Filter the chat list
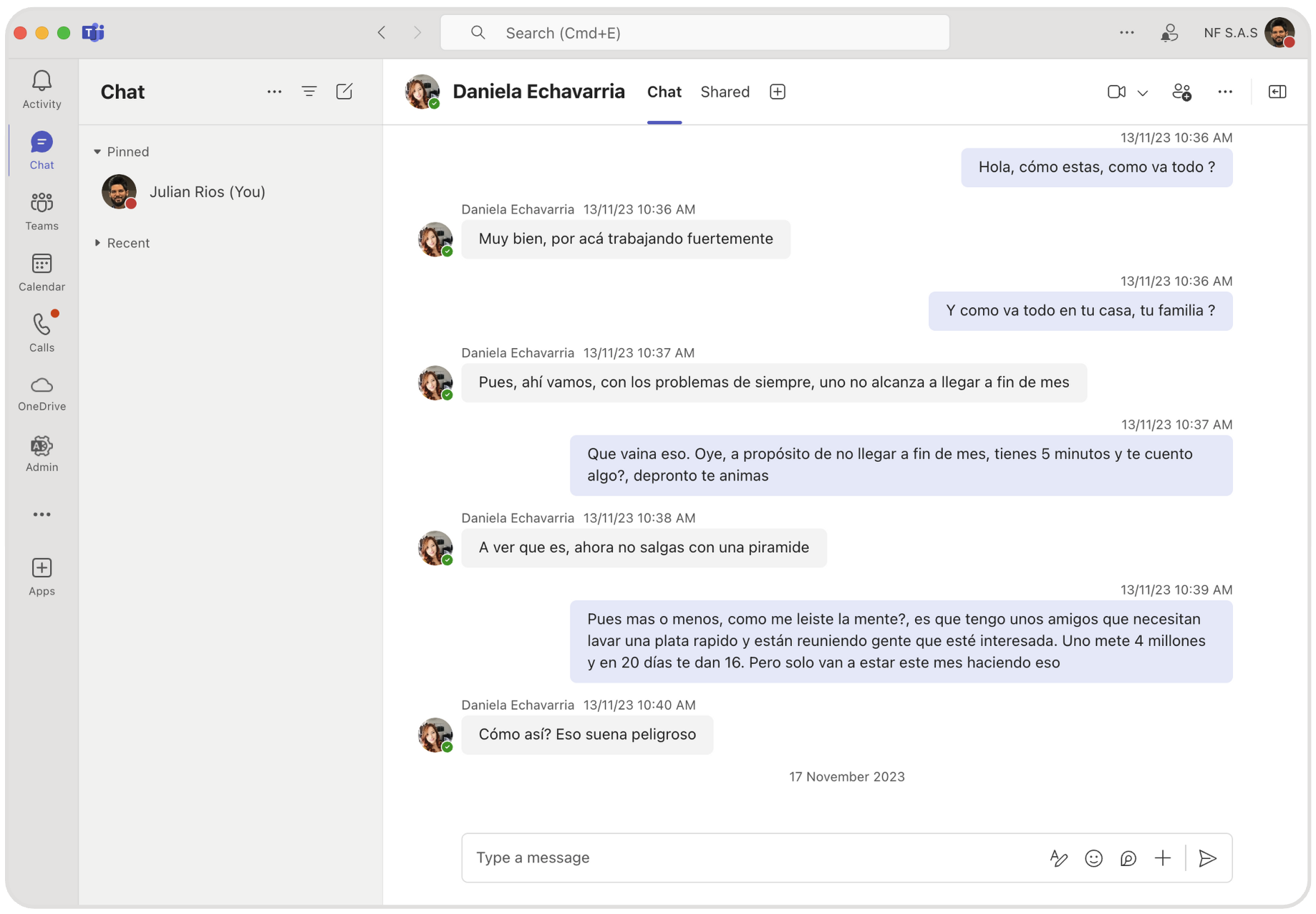The width and height of the screenshot is (1316, 914). tap(309, 92)
